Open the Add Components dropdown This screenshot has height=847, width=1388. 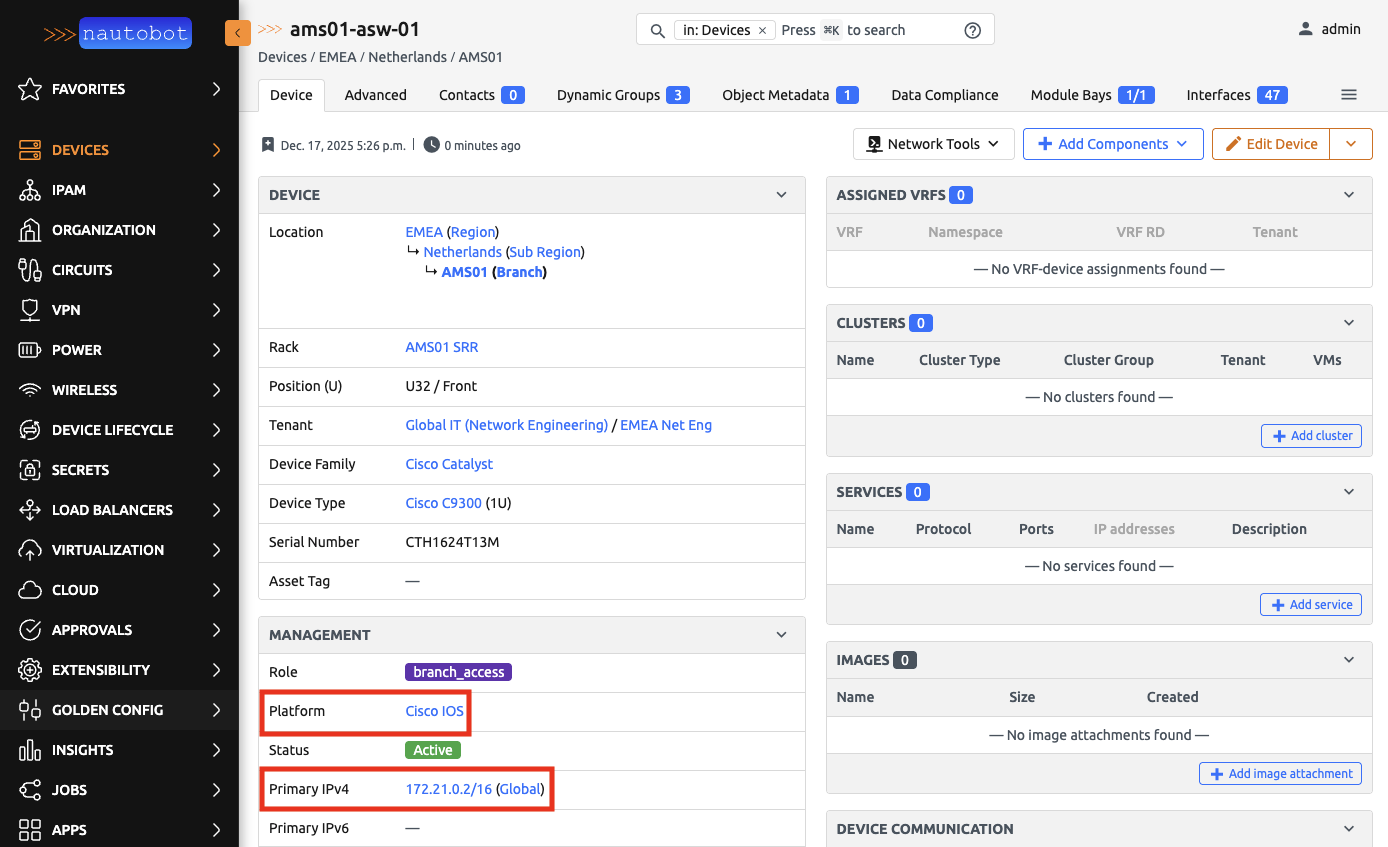coord(1112,144)
